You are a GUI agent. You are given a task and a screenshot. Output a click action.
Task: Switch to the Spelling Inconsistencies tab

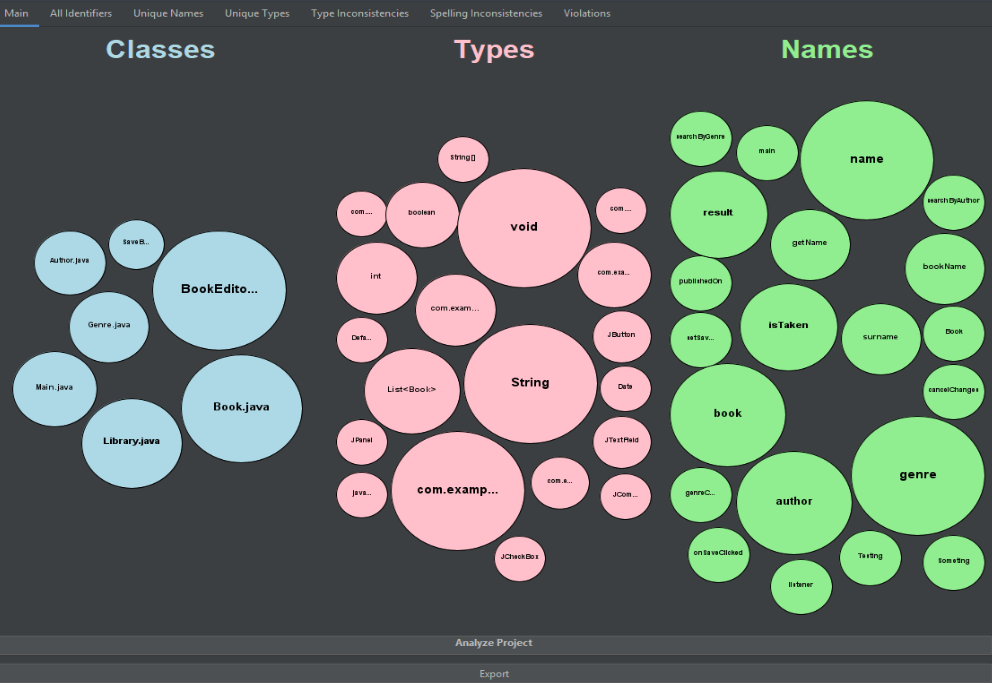486,13
